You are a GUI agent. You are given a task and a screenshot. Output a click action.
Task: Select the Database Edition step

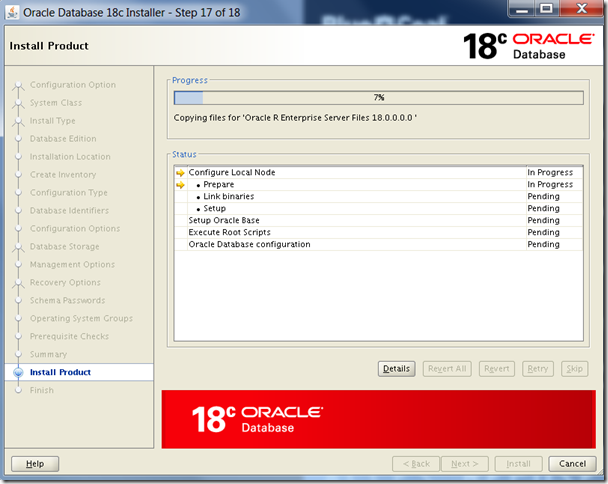click(x=63, y=139)
